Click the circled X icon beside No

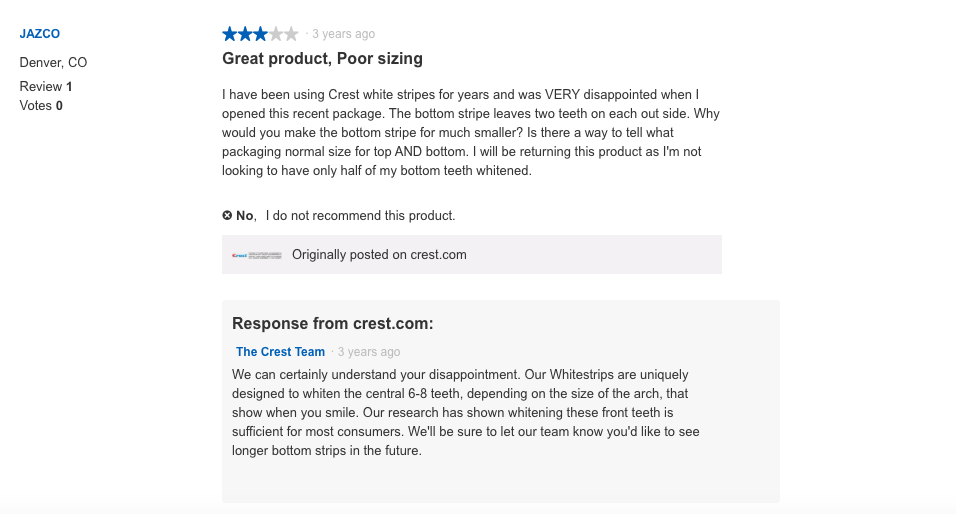[227, 215]
